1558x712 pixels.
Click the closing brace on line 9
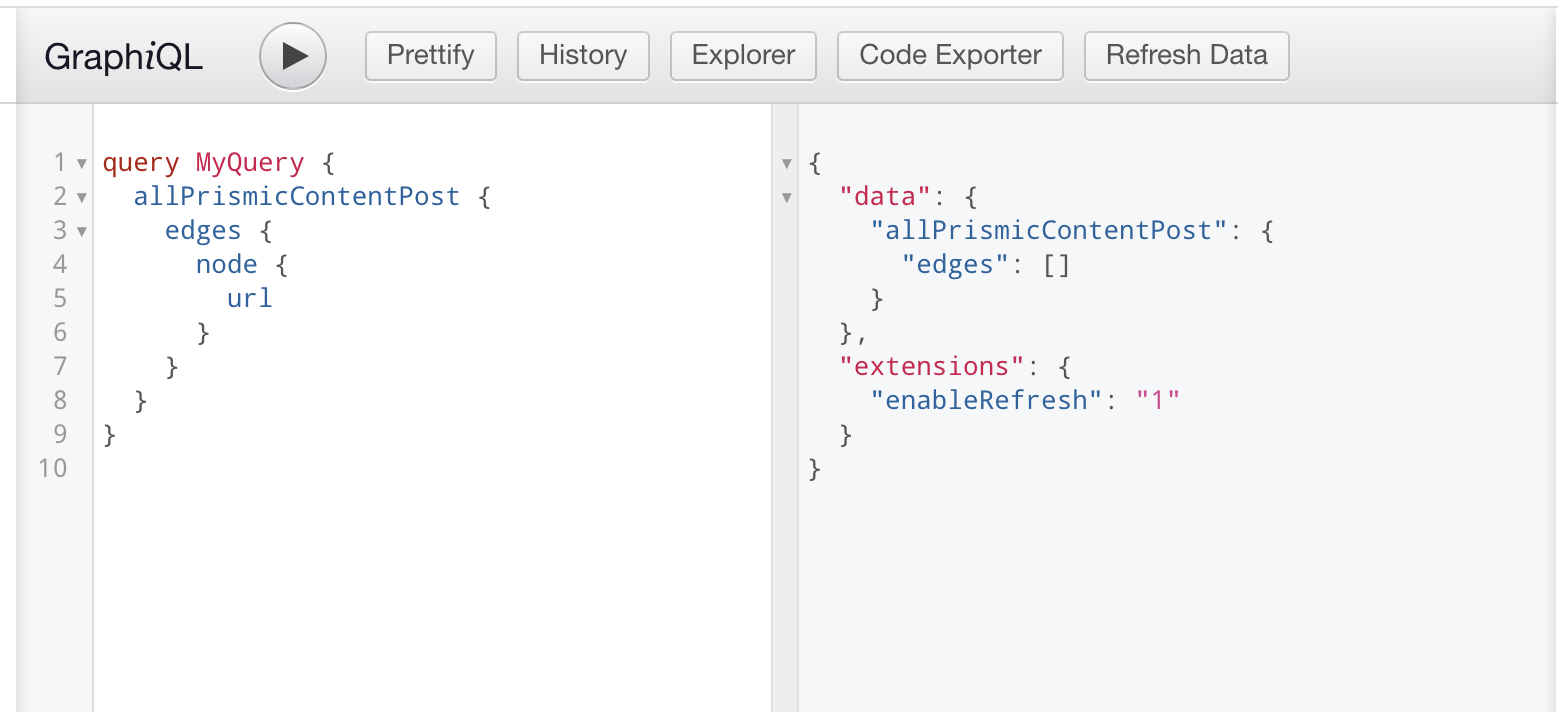110,434
